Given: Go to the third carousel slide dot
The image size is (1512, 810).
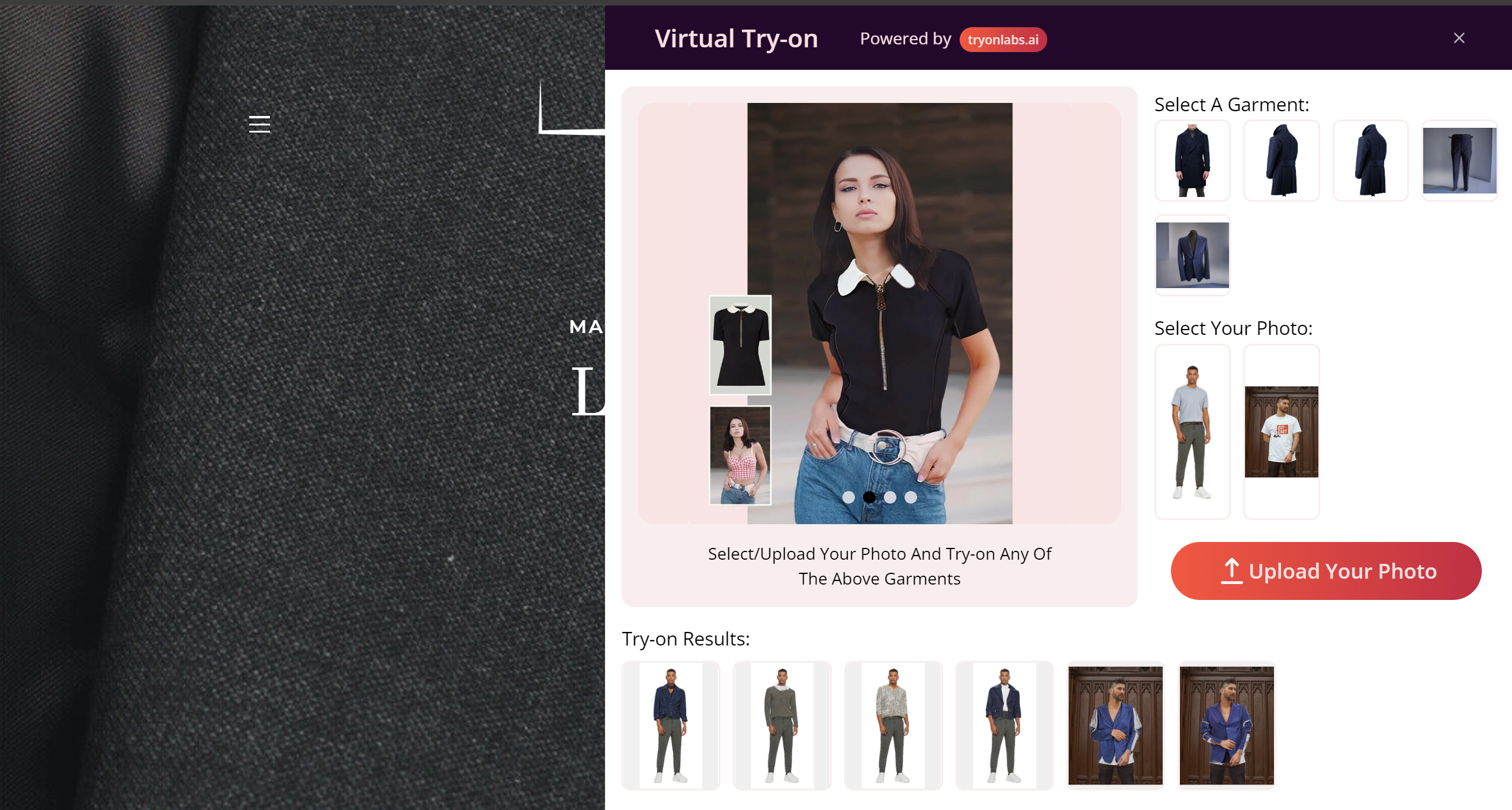Looking at the screenshot, I should [890, 498].
